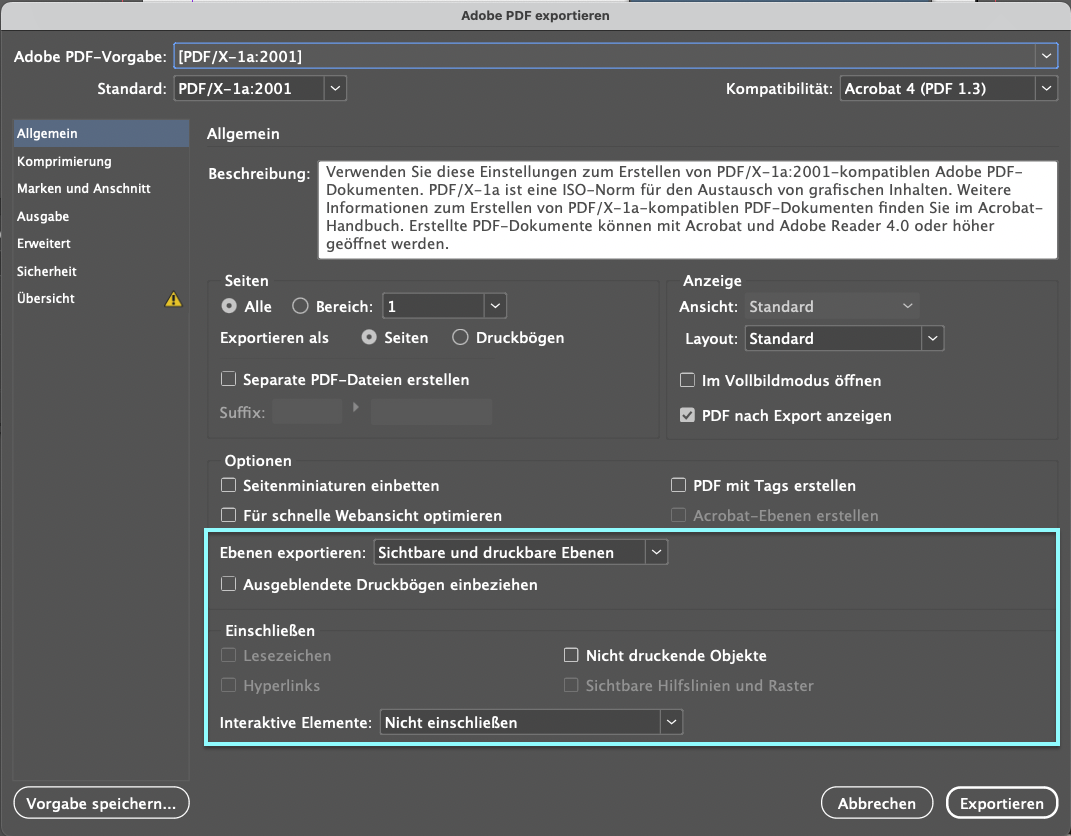Image resolution: width=1071 pixels, height=836 pixels.
Task: Click the Suffix flyout triangle arrow
Action: (x=356, y=407)
